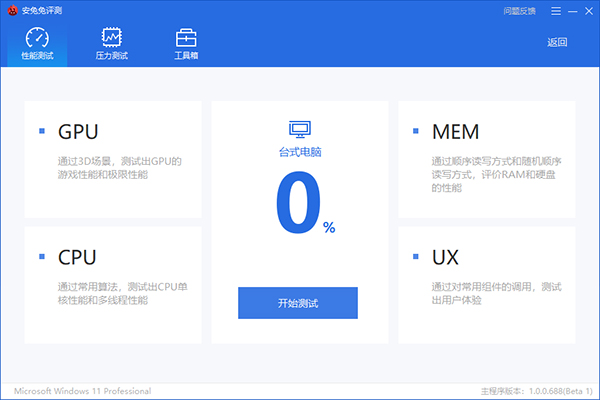The height and width of the screenshot is (400, 600).
Task: Open the 问题反馈 feedback link
Action: click(519, 11)
